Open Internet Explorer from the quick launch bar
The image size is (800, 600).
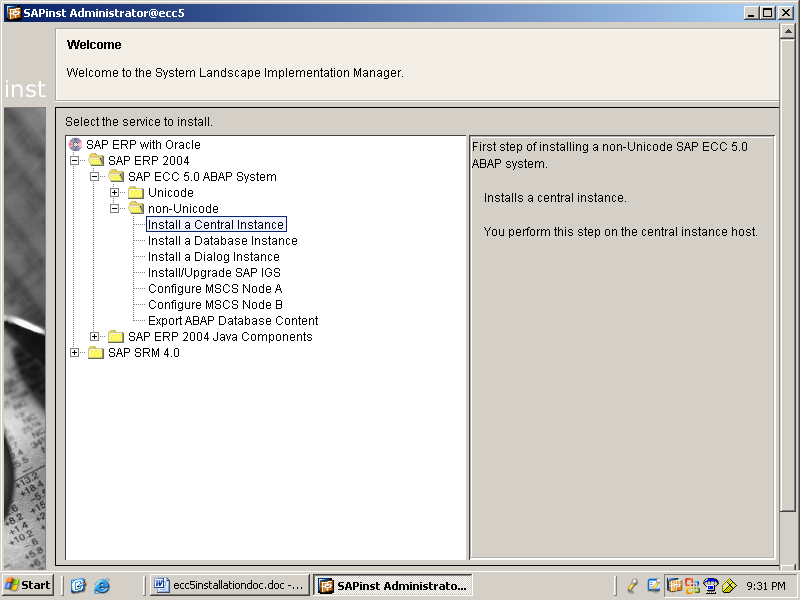tap(100, 585)
